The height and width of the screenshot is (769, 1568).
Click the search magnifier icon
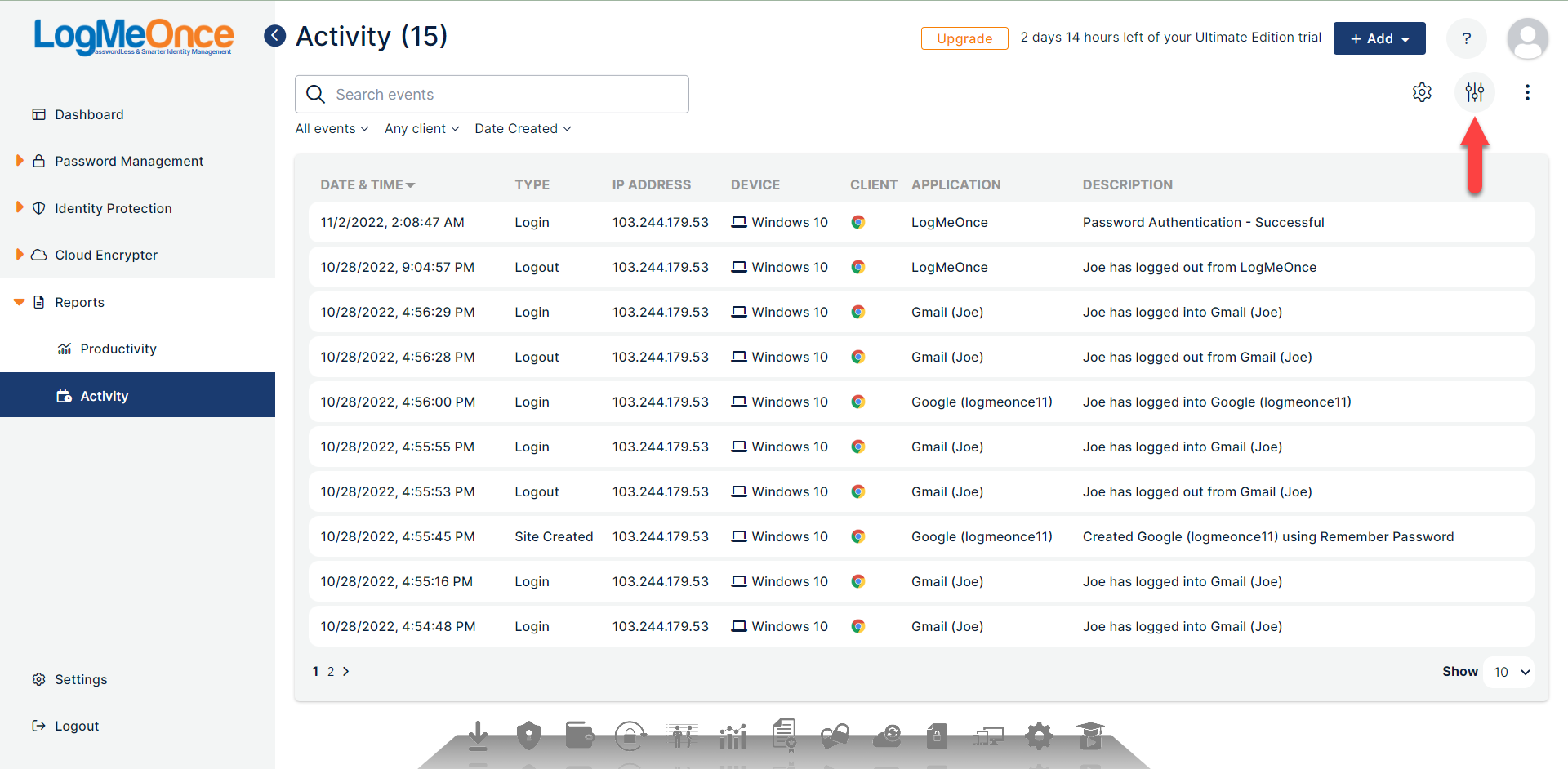(315, 95)
